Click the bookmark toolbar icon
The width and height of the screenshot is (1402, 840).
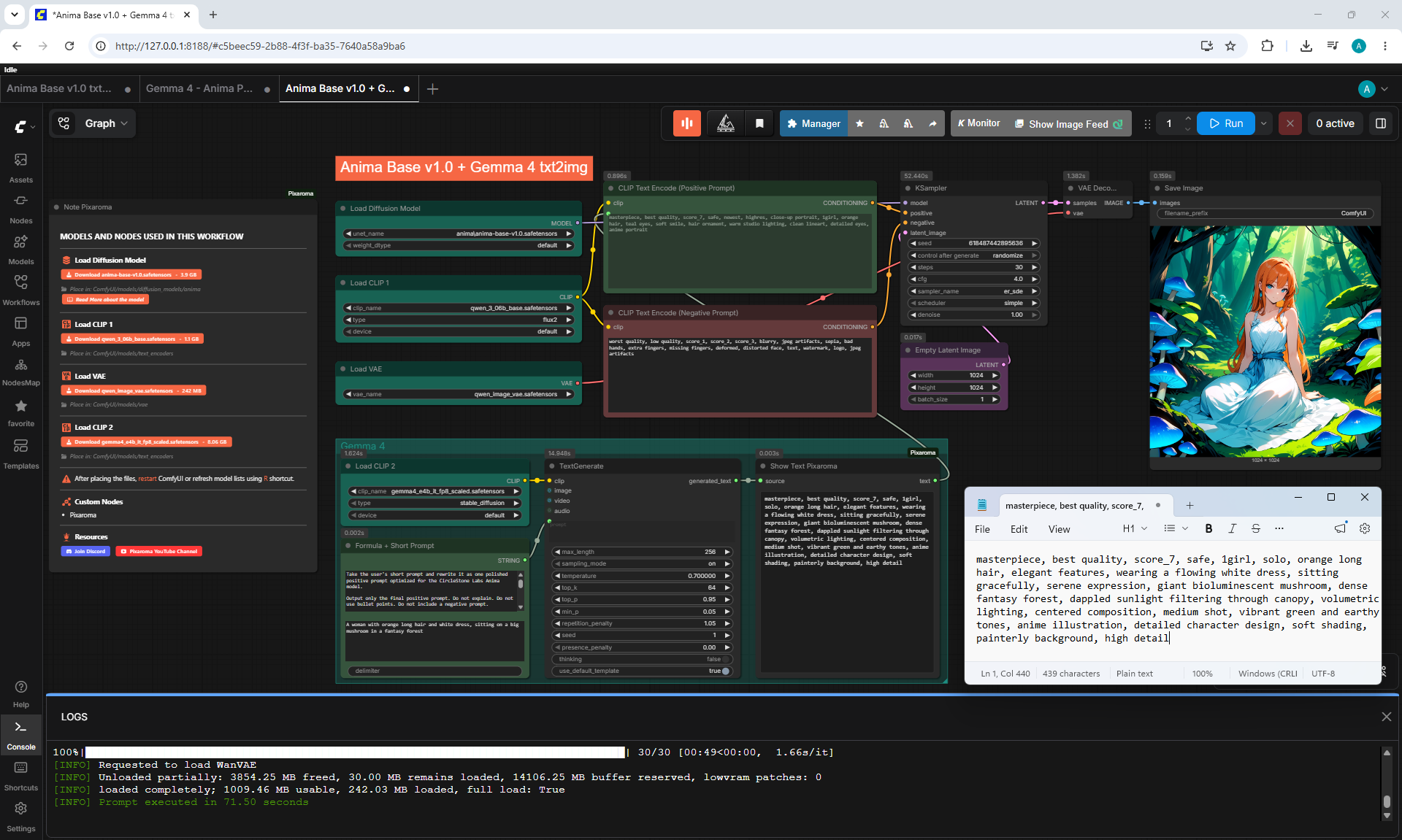coord(759,123)
